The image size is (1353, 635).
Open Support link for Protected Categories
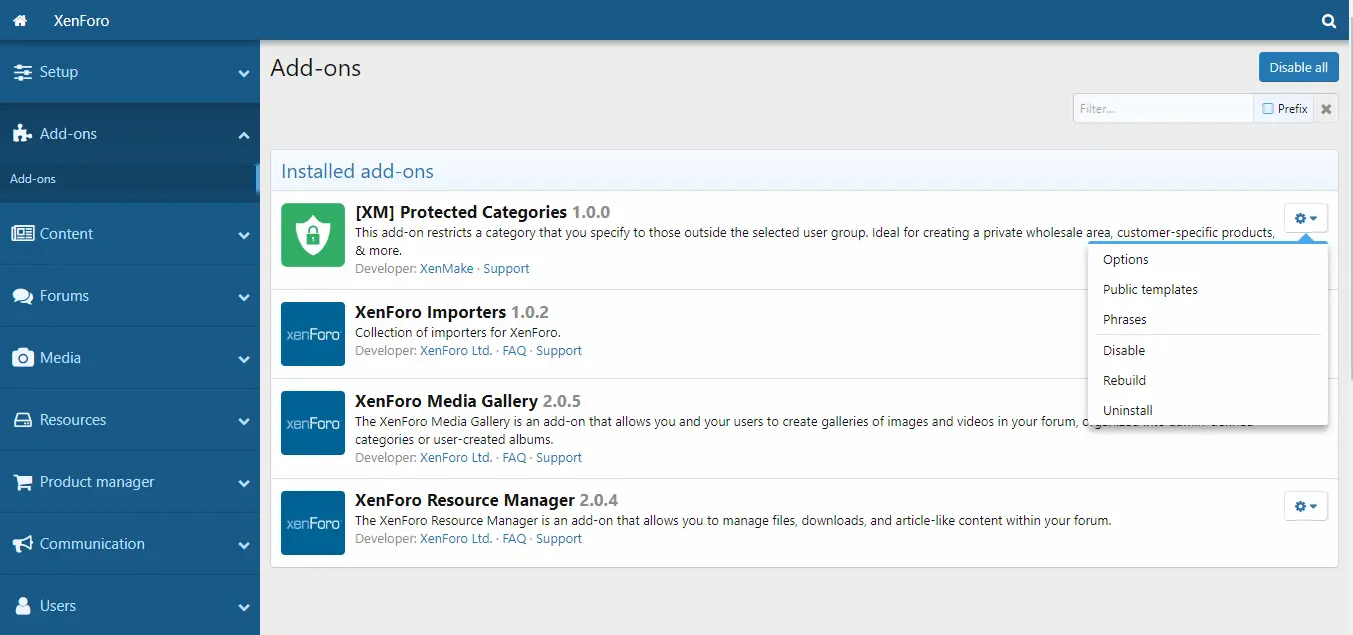click(506, 268)
